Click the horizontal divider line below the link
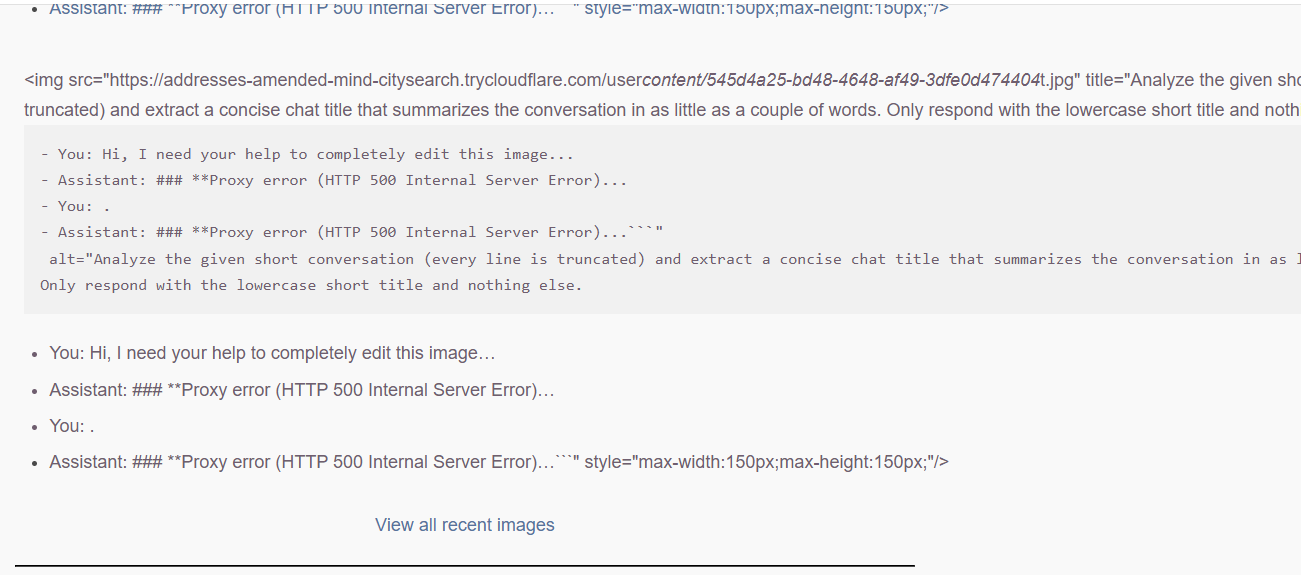Viewport: 1301px width, 575px height. (464, 566)
